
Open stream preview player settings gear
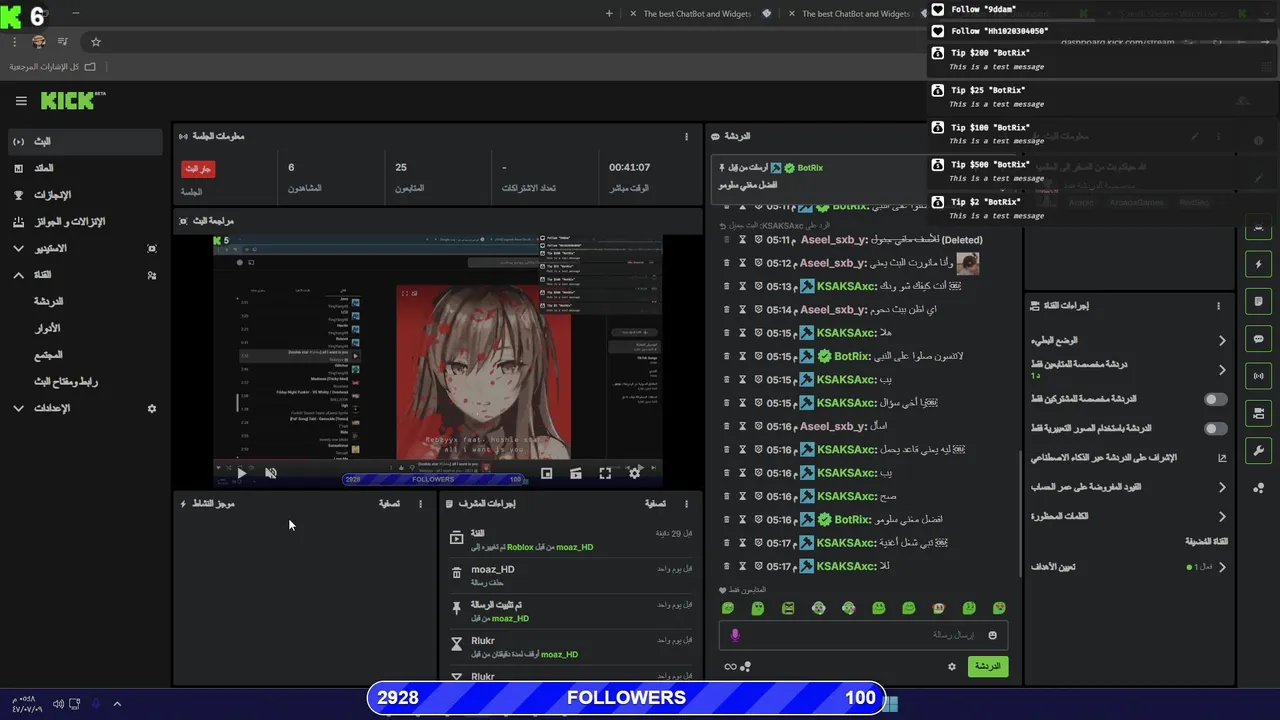coord(634,474)
